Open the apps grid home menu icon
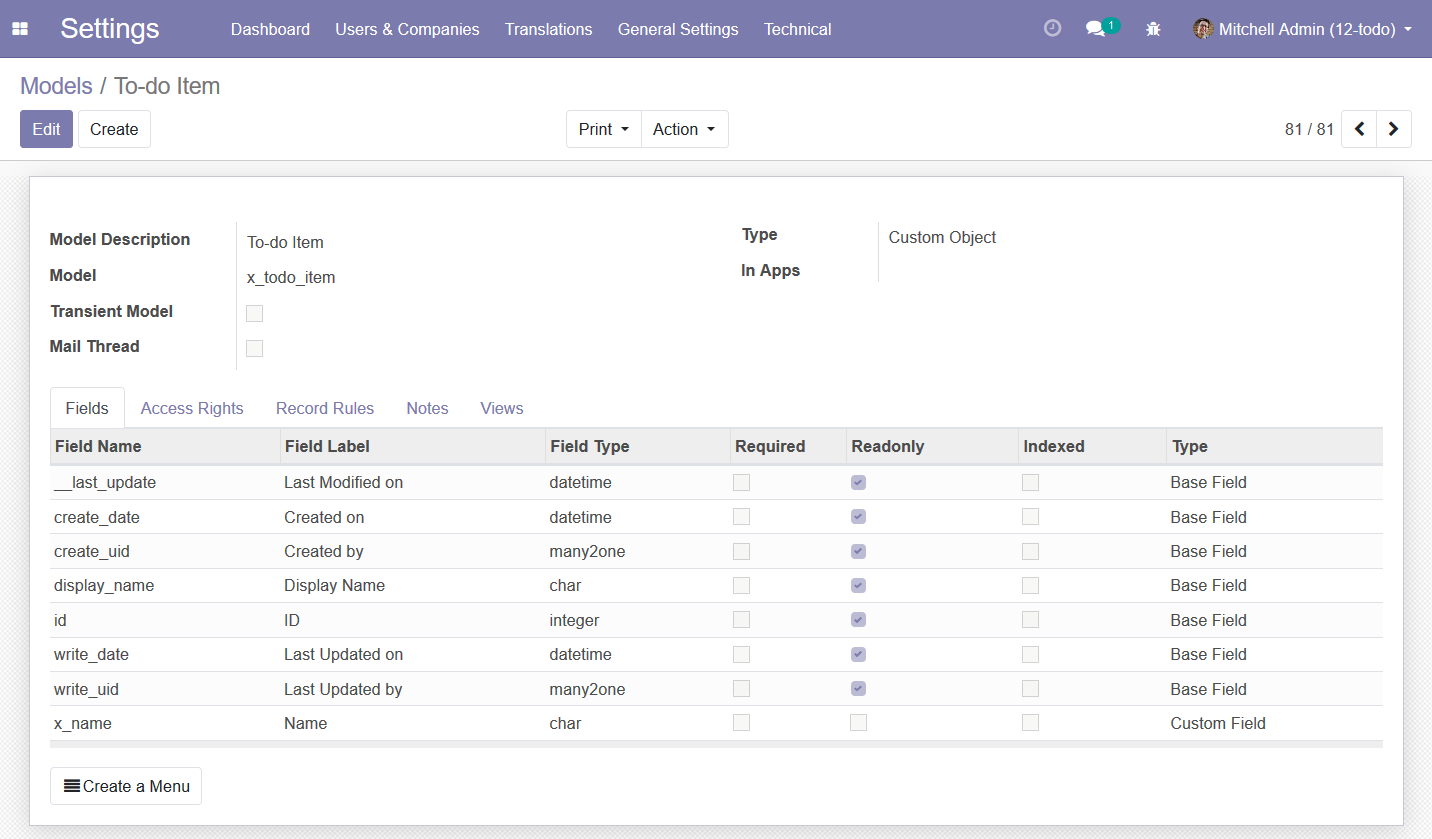Image resolution: width=1432 pixels, height=839 pixels. [x=20, y=29]
